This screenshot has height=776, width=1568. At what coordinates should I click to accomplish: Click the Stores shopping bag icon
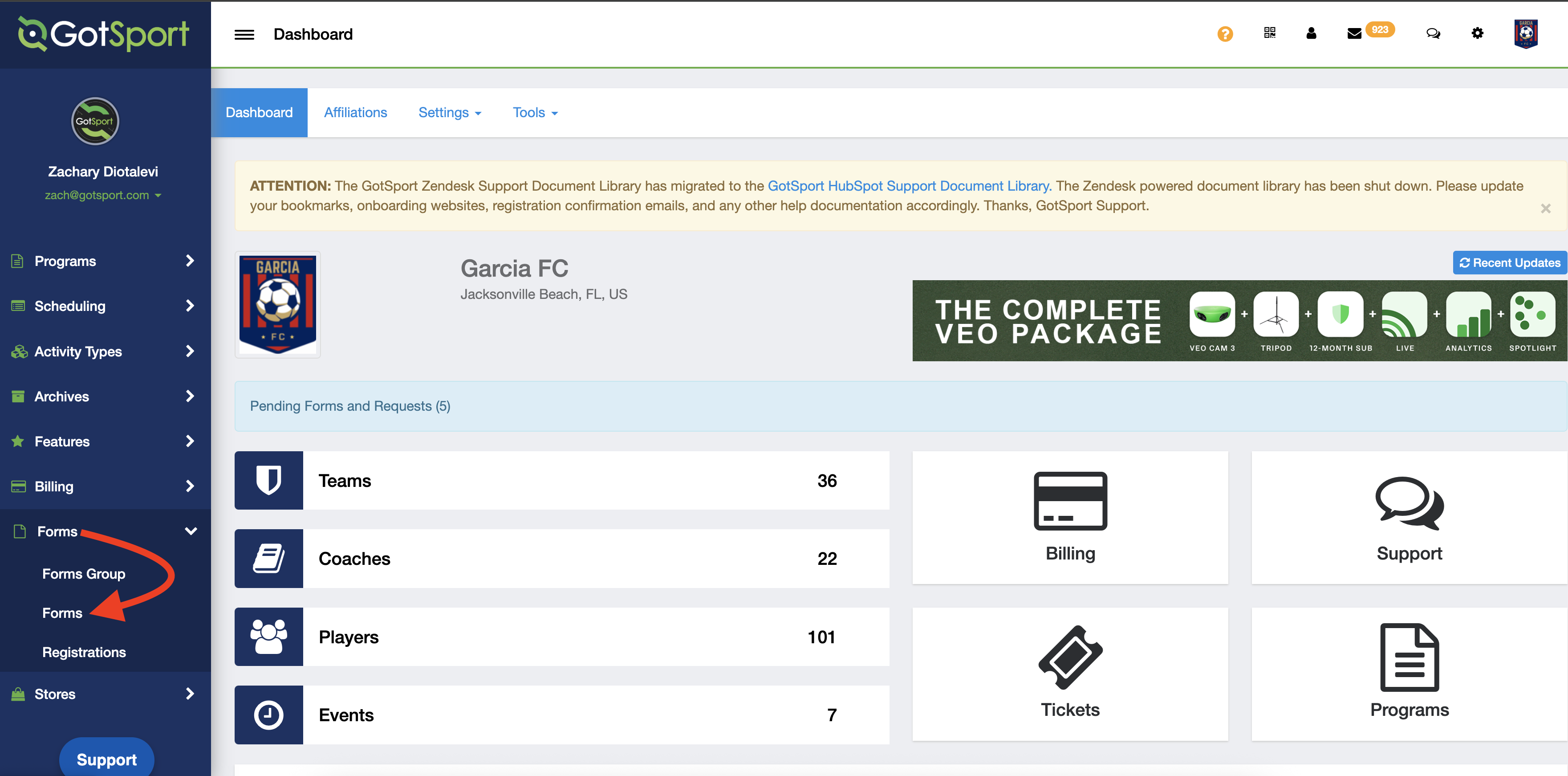point(18,694)
